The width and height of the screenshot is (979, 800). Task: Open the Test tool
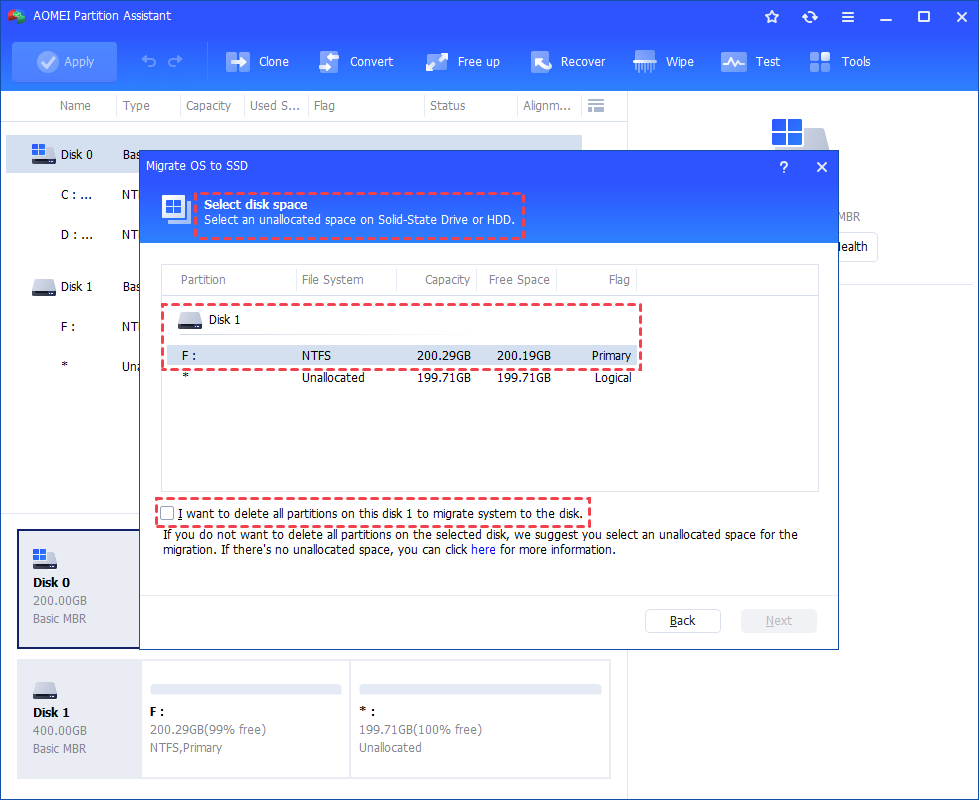pyautogui.click(x=750, y=62)
